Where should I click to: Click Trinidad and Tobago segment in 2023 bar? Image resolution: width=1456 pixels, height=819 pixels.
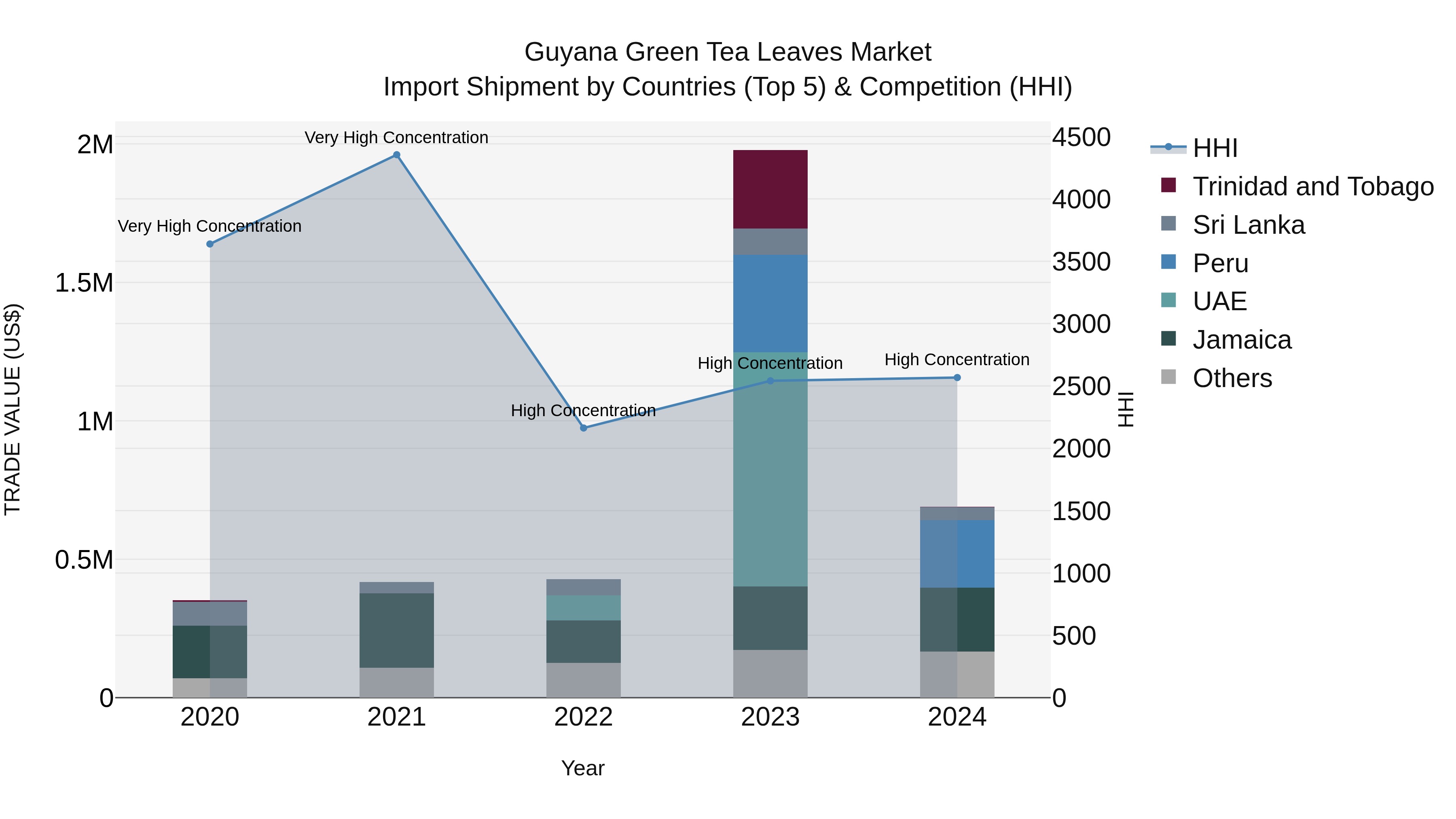point(770,189)
